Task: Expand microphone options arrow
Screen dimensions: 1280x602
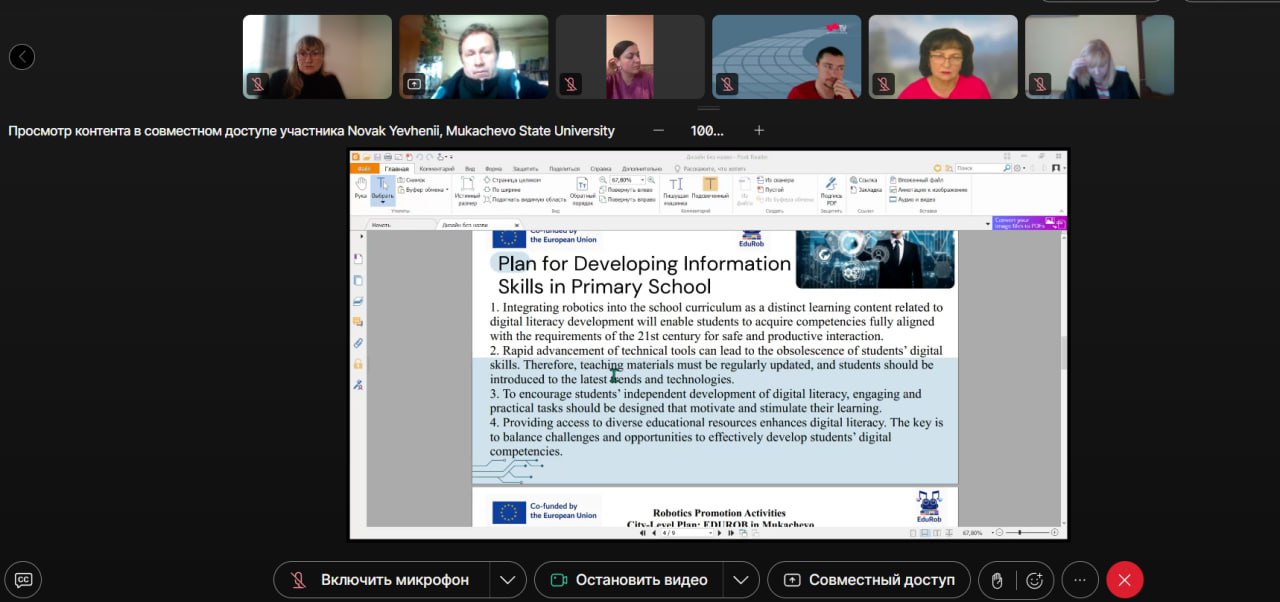Action: 508,580
